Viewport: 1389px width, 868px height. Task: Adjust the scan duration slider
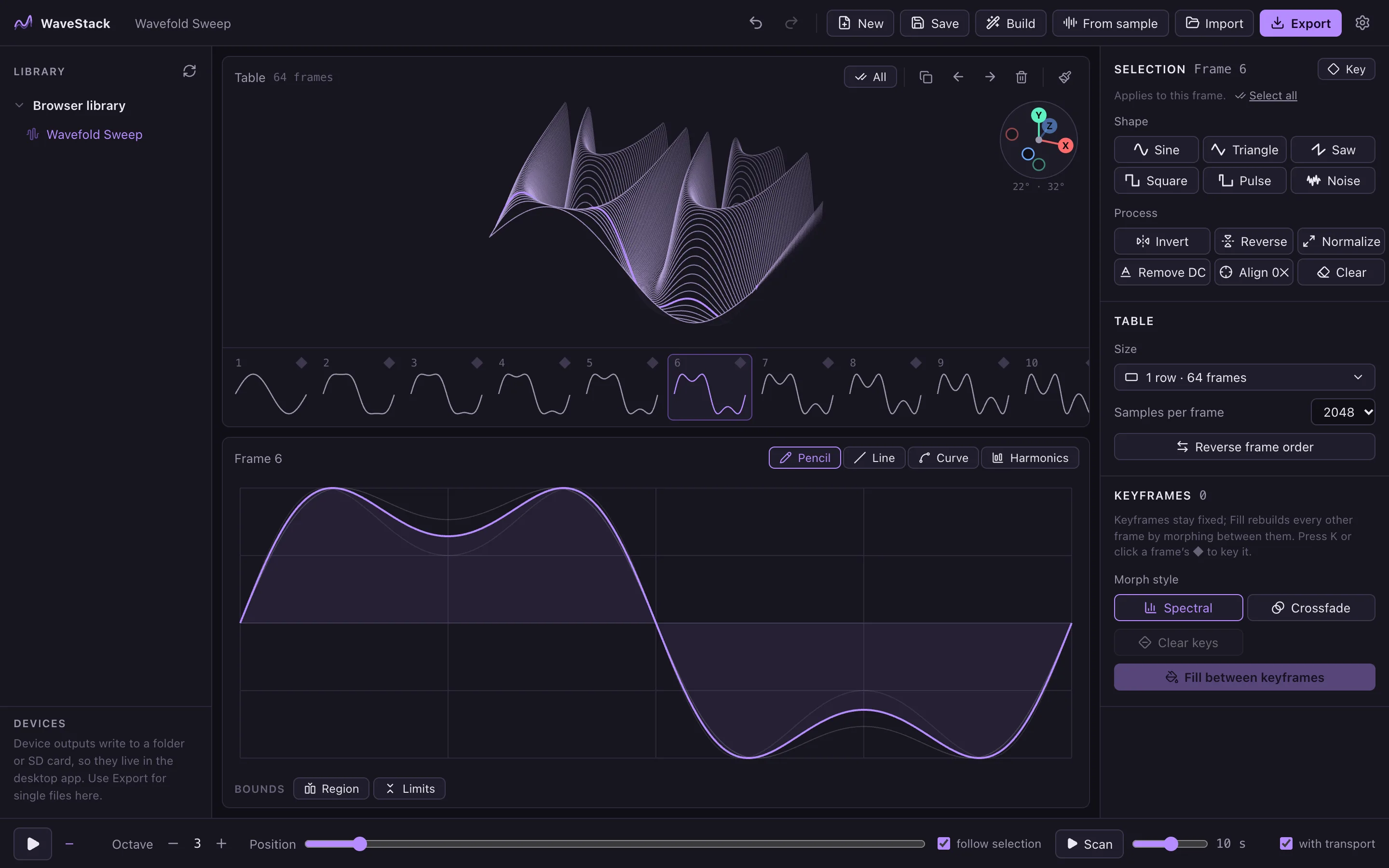1170,843
